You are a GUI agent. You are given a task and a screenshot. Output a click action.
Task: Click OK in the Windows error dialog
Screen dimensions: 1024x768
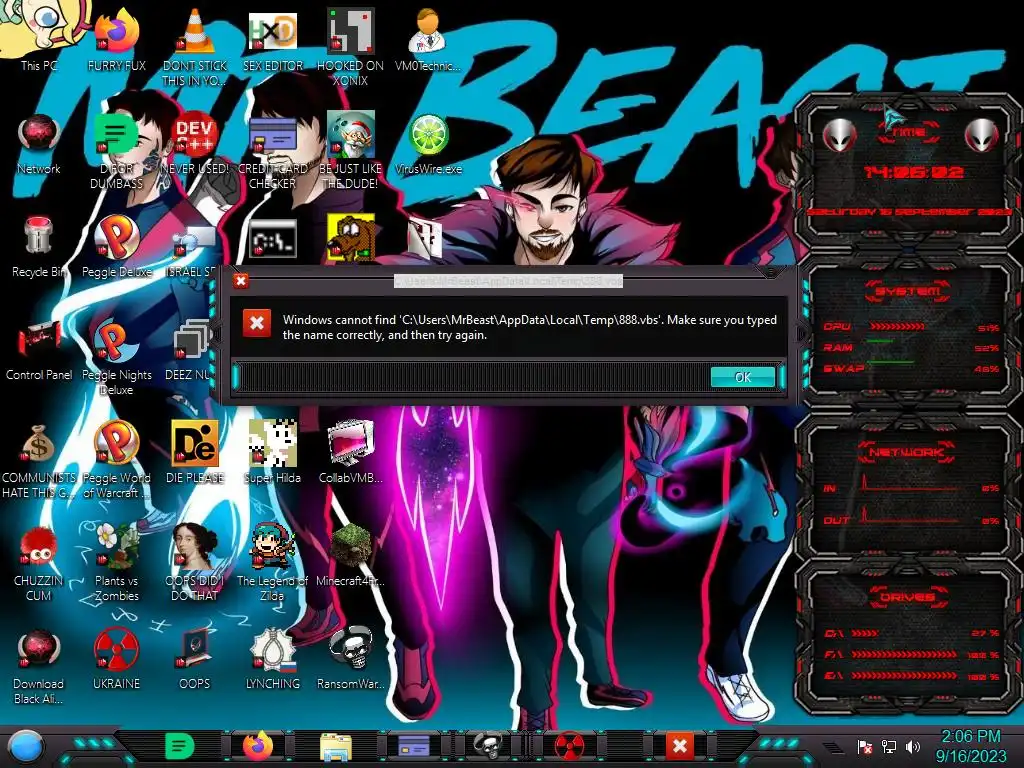pyautogui.click(x=743, y=377)
